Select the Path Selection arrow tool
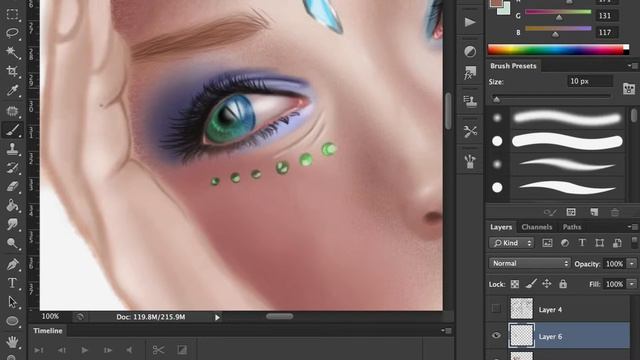Image resolution: width=640 pixels, height=360 pixels. (12, 302)
